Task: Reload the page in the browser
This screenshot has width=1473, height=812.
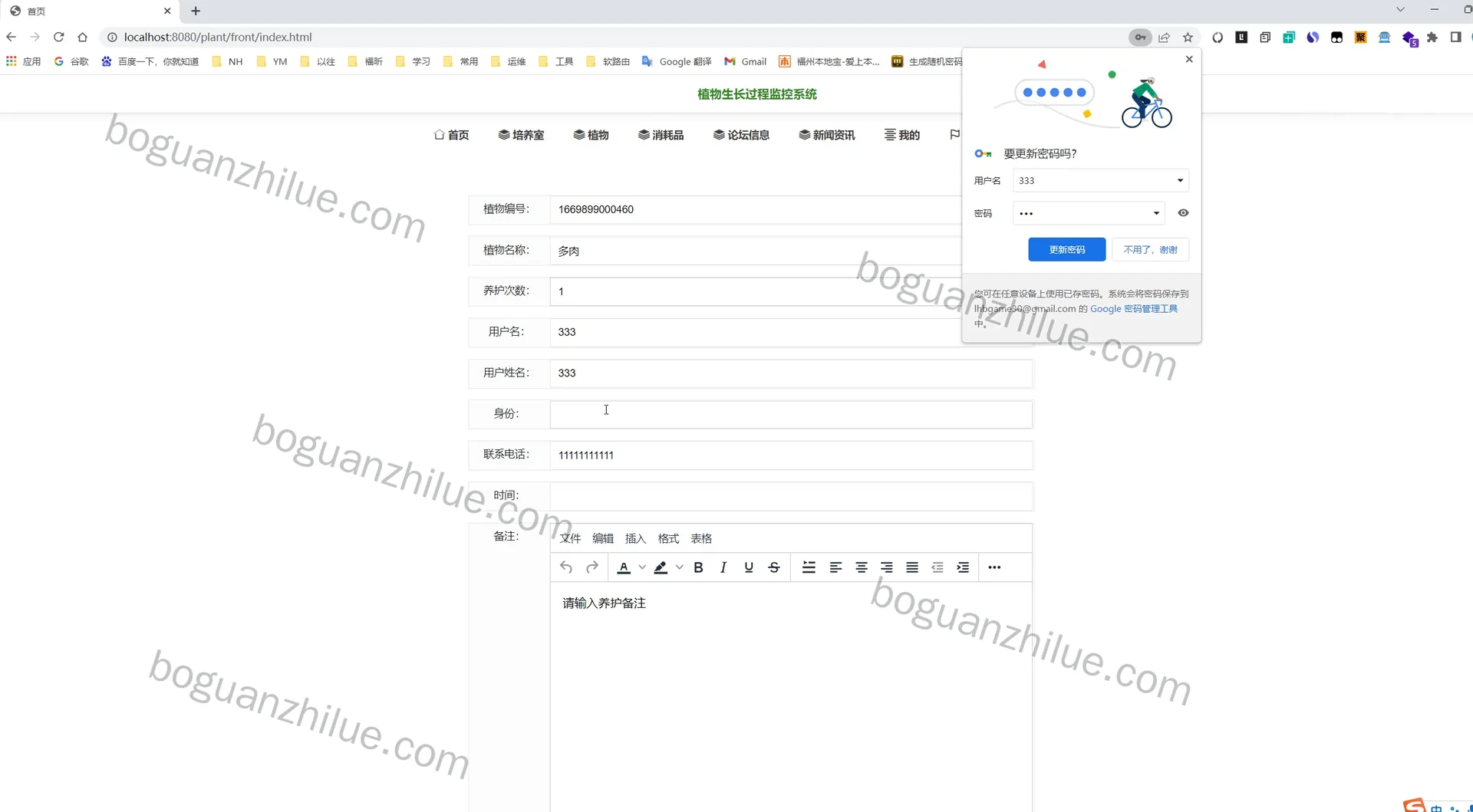Action: 58,37
